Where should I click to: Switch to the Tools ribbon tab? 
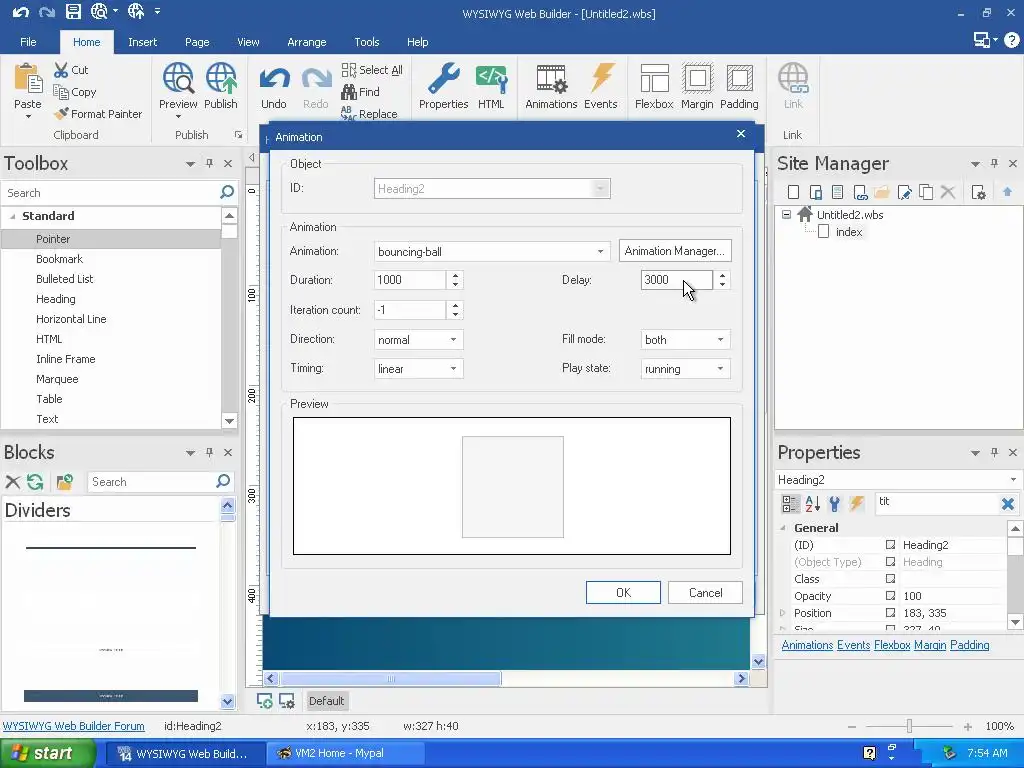[366, 42]
